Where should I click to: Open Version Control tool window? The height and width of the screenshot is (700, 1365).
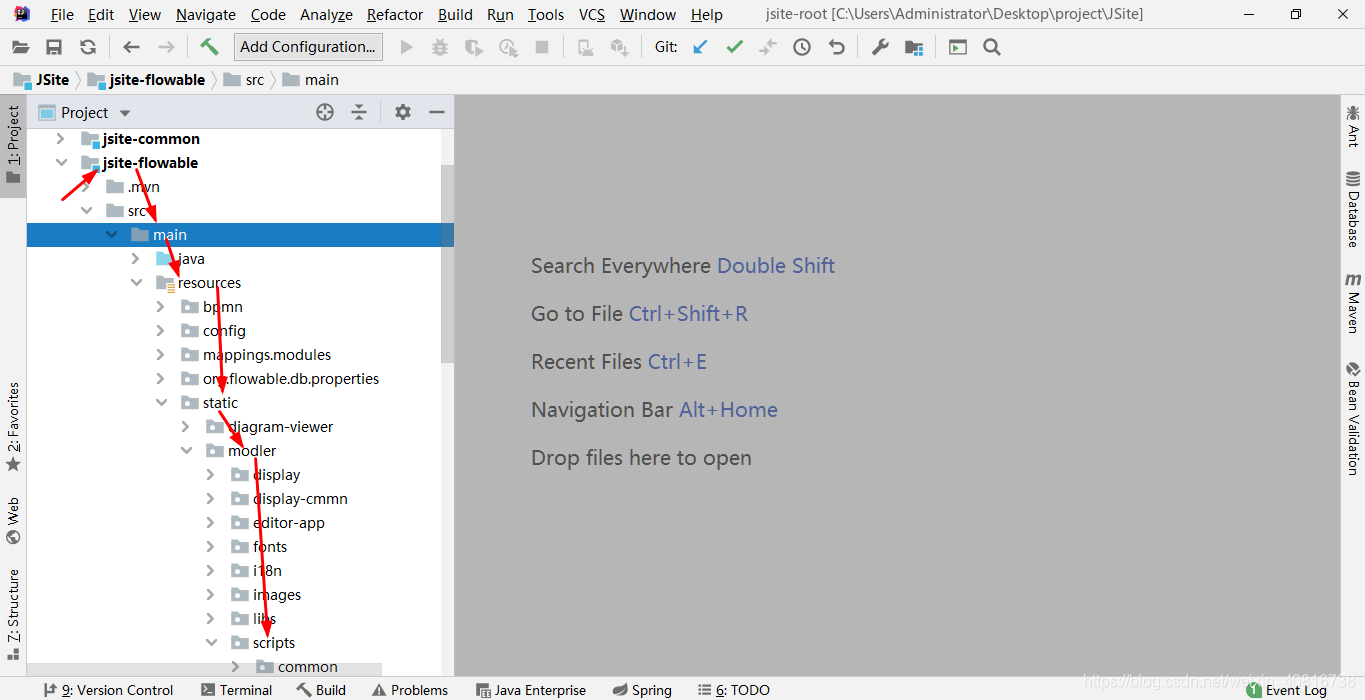pyautogui.click(x=109, y=690)
